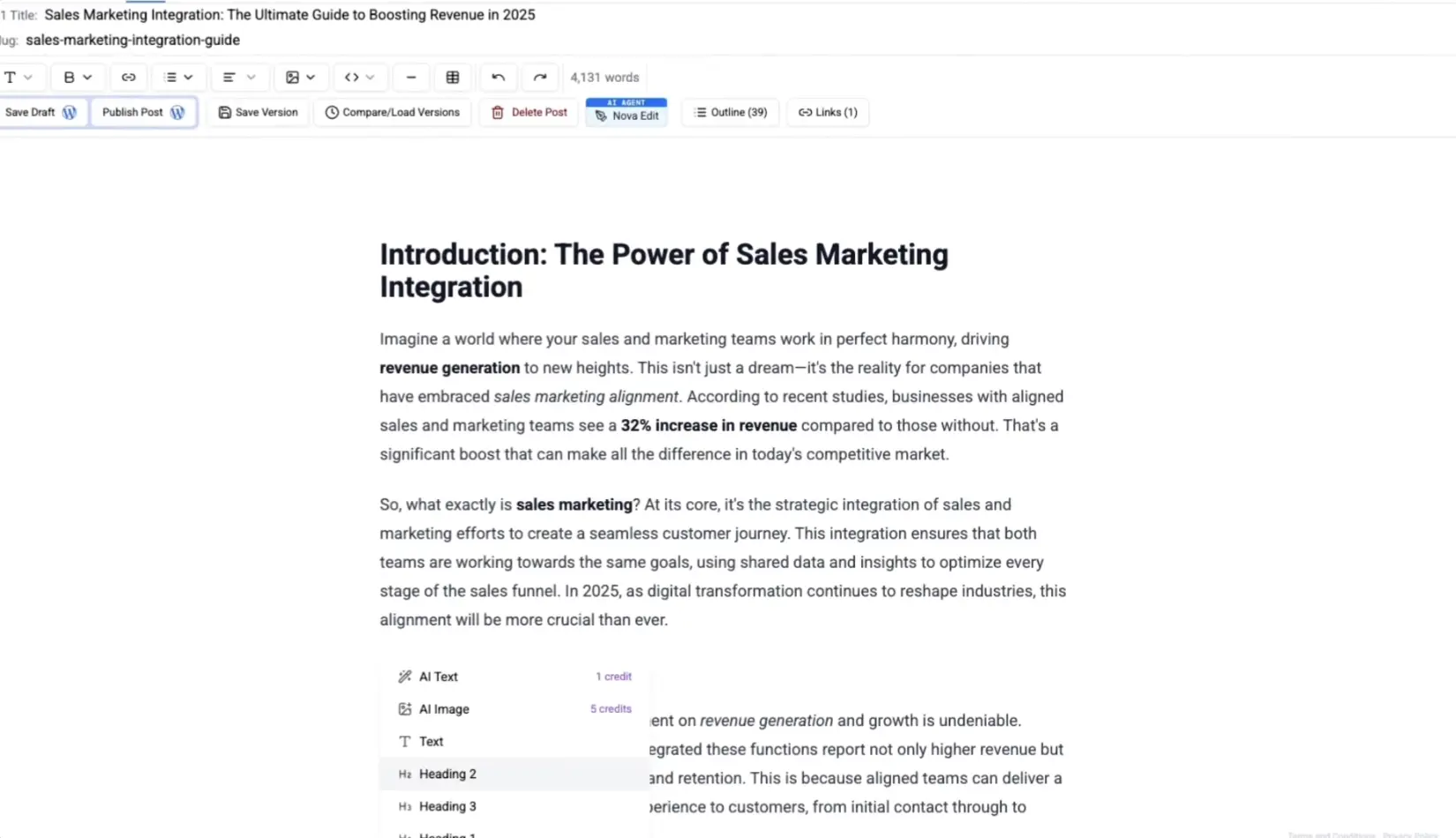
Task: Choose AI Image from block menu
Action: pos(515,709)
